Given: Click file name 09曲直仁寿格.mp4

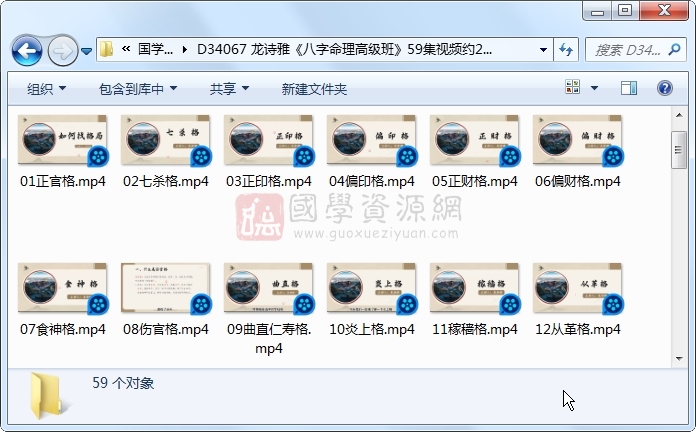Looking at the screenshot, I should point(269,338).
